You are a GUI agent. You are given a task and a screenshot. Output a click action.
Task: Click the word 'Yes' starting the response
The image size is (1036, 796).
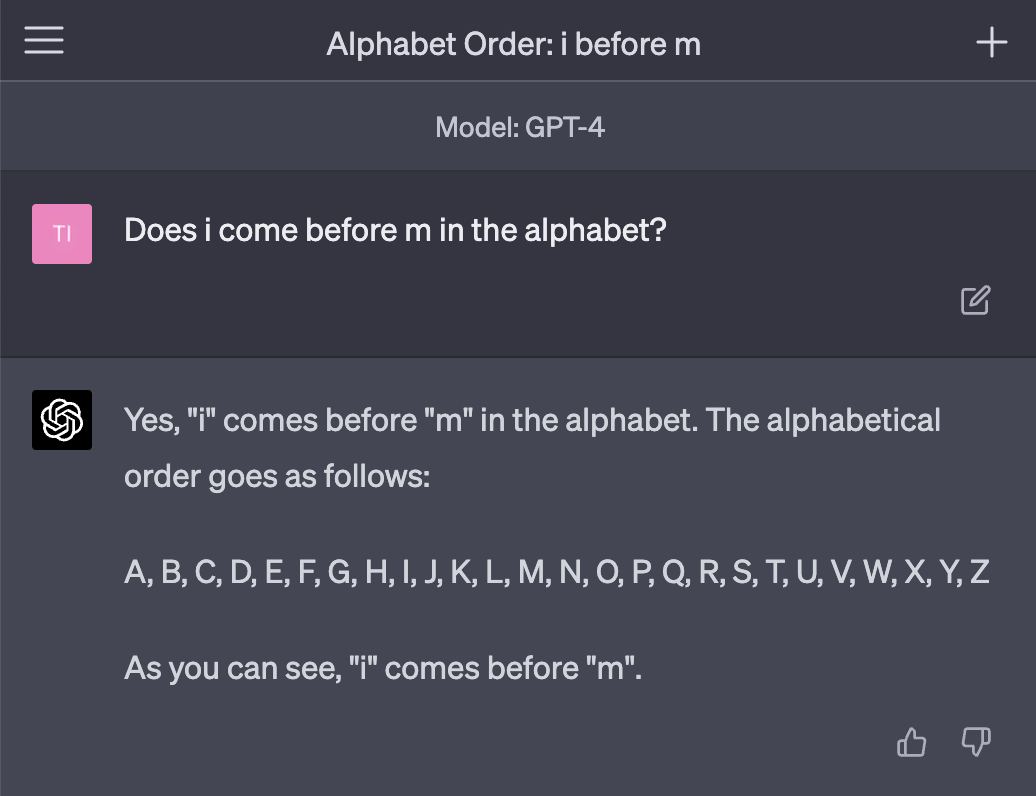point(150,420)
